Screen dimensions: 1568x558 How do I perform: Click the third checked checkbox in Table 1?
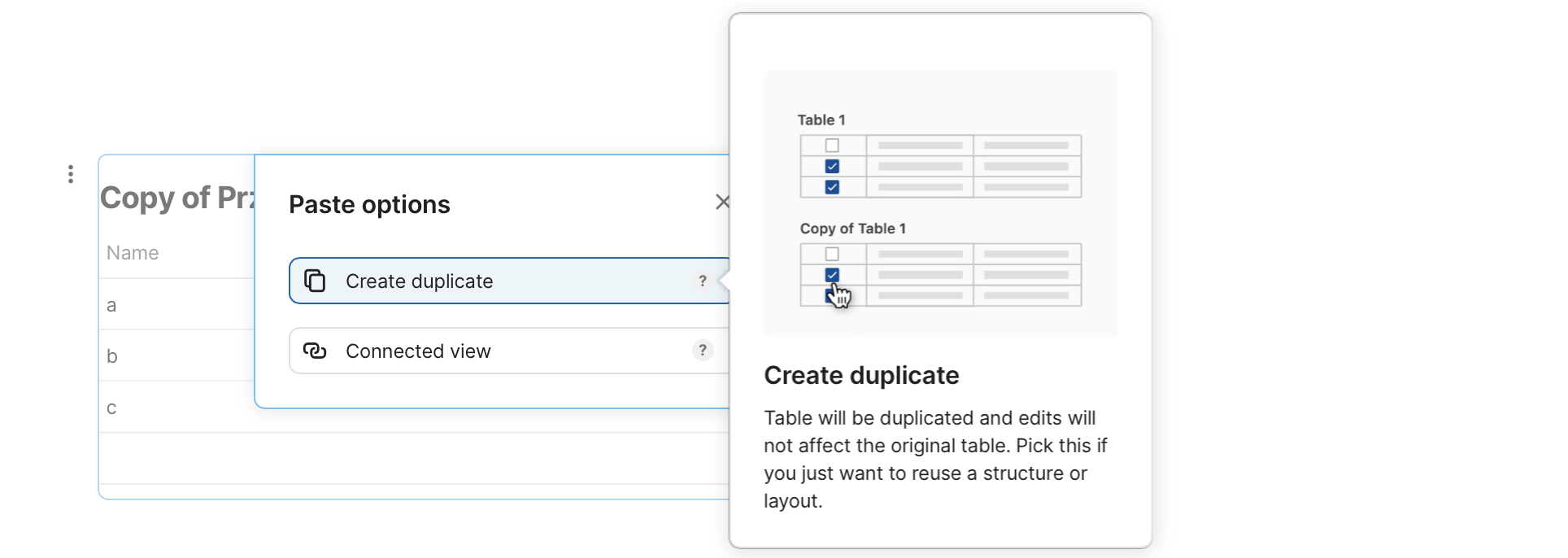(x=832, y=187)
